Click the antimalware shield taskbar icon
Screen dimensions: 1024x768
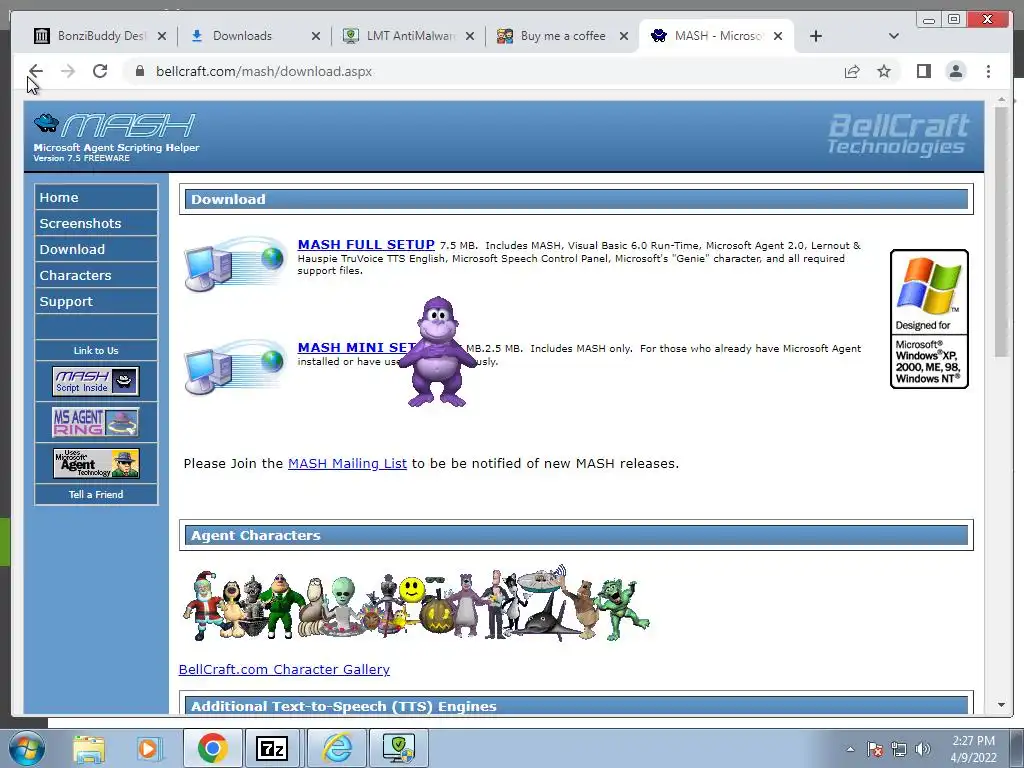tap(399, 748)
